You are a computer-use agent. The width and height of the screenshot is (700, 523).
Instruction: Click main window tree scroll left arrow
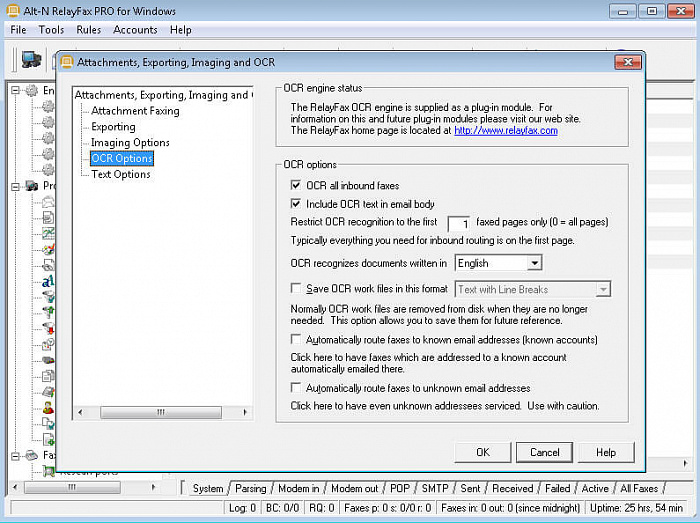(x=15, y=487)
